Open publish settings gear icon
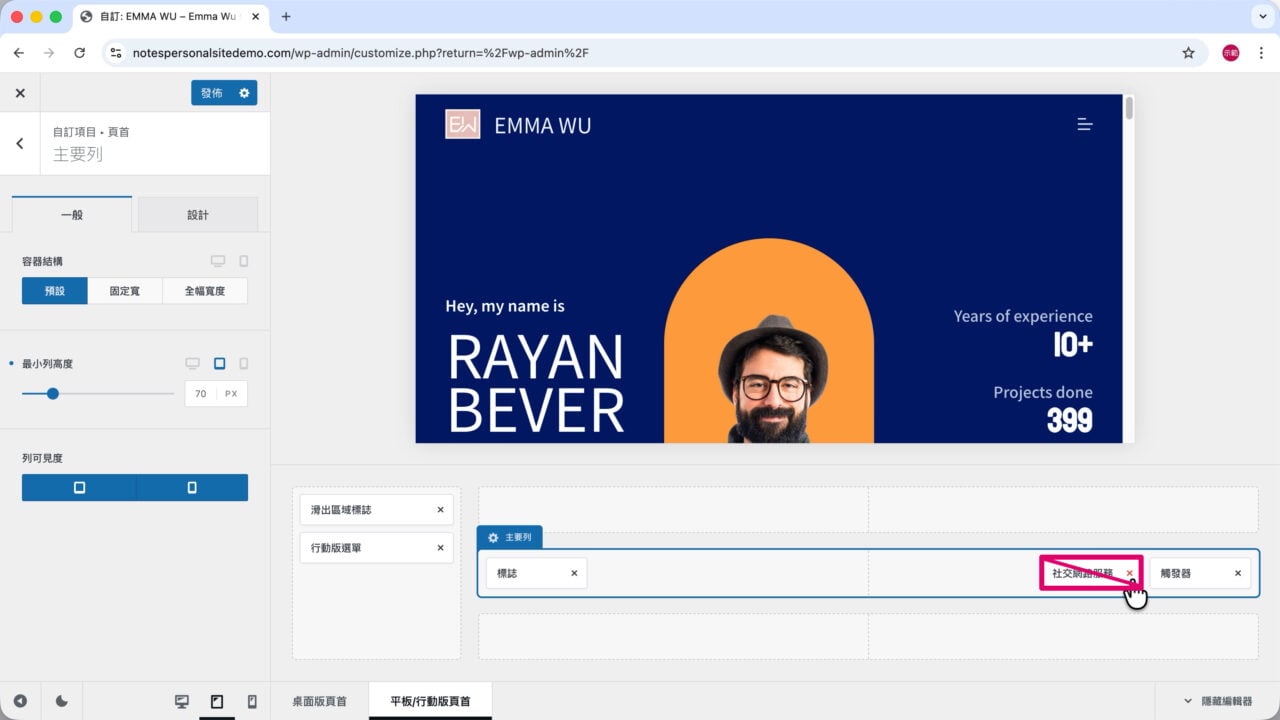This screenshot has width=1280, height=720. coord(244,93)
